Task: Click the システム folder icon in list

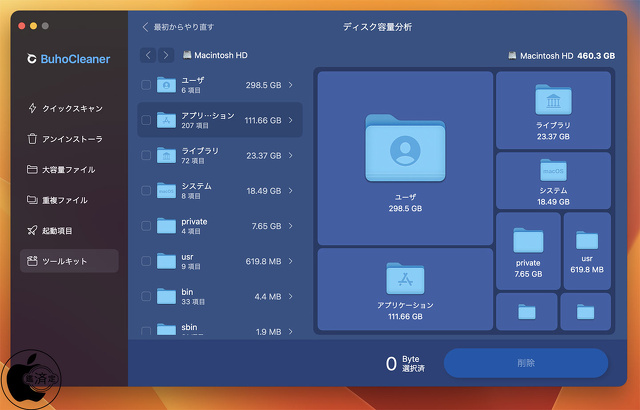Action: [x=167, y=191]
